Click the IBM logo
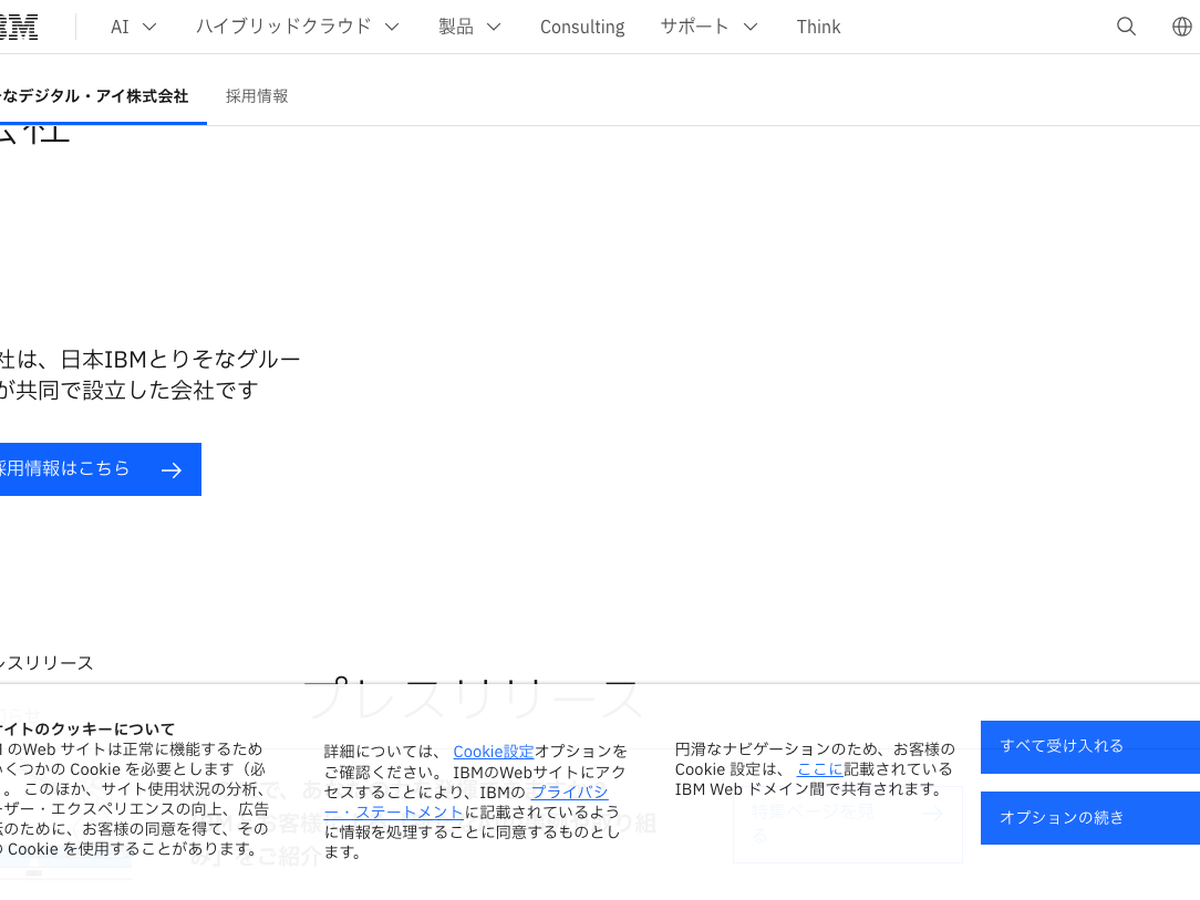The image size is (1200, 900). pyautogui.click(x=18, y=27)
